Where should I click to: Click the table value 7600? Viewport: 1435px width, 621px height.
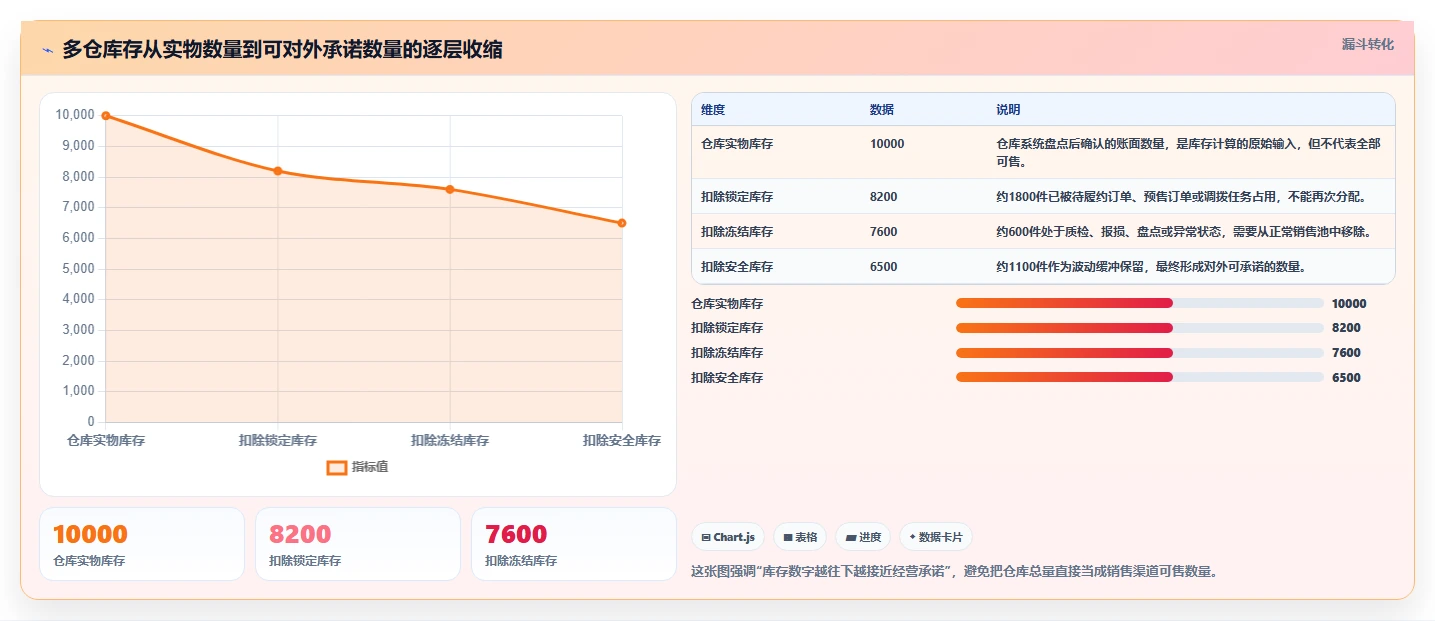click(x=884, y=232)
